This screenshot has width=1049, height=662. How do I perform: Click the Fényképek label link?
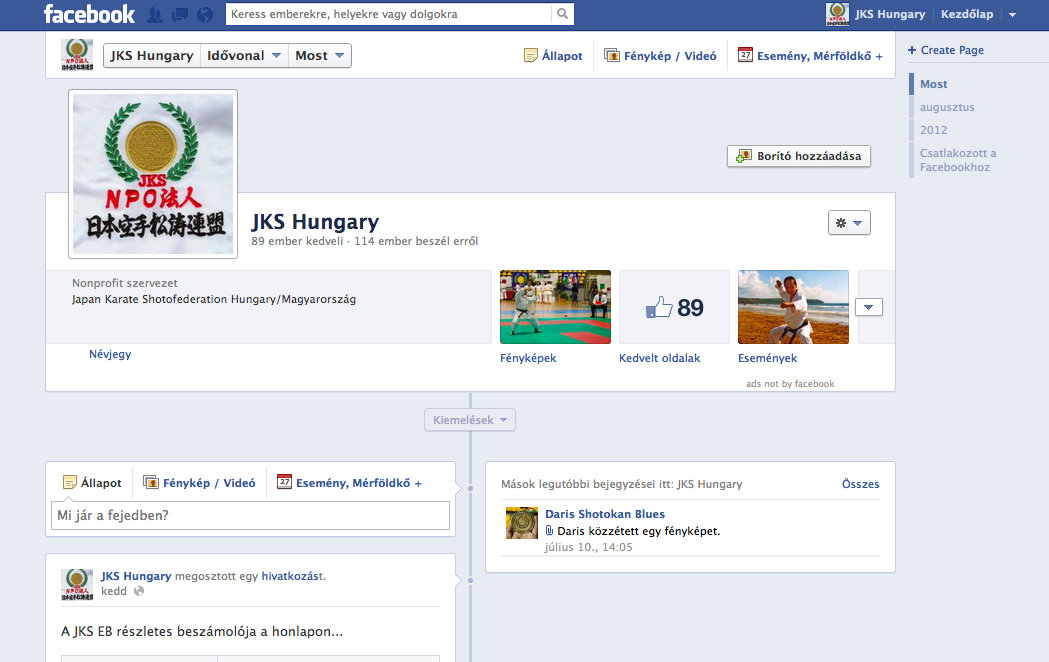click(528, 358)
